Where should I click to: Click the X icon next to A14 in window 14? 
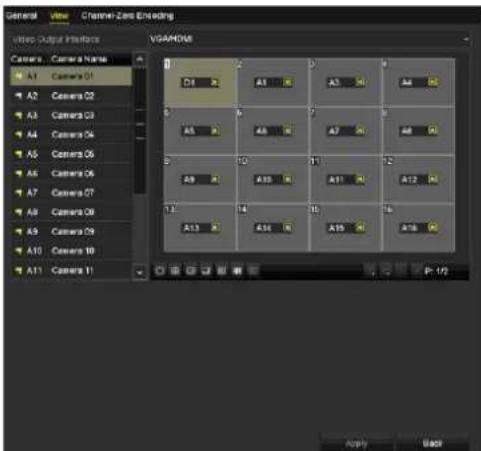pos(287,228)
